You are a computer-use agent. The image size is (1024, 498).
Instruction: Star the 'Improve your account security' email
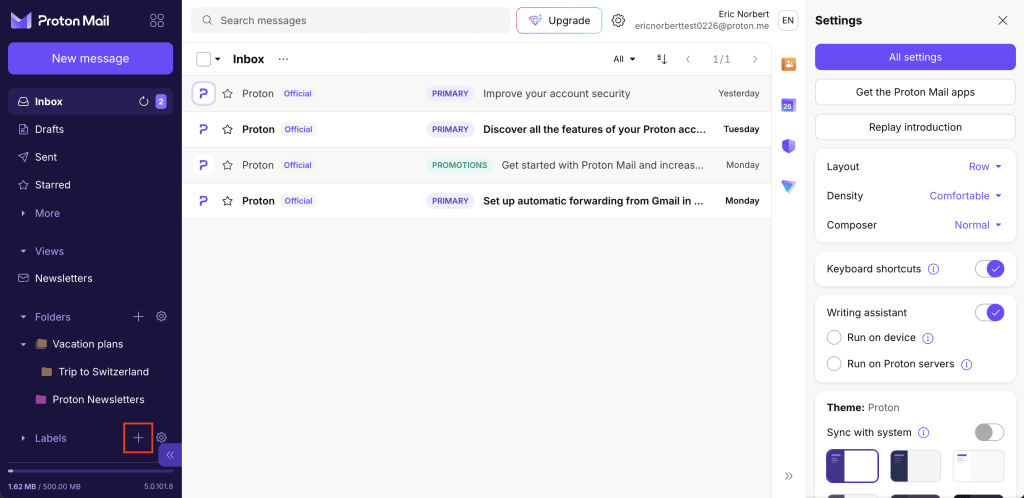227,93
